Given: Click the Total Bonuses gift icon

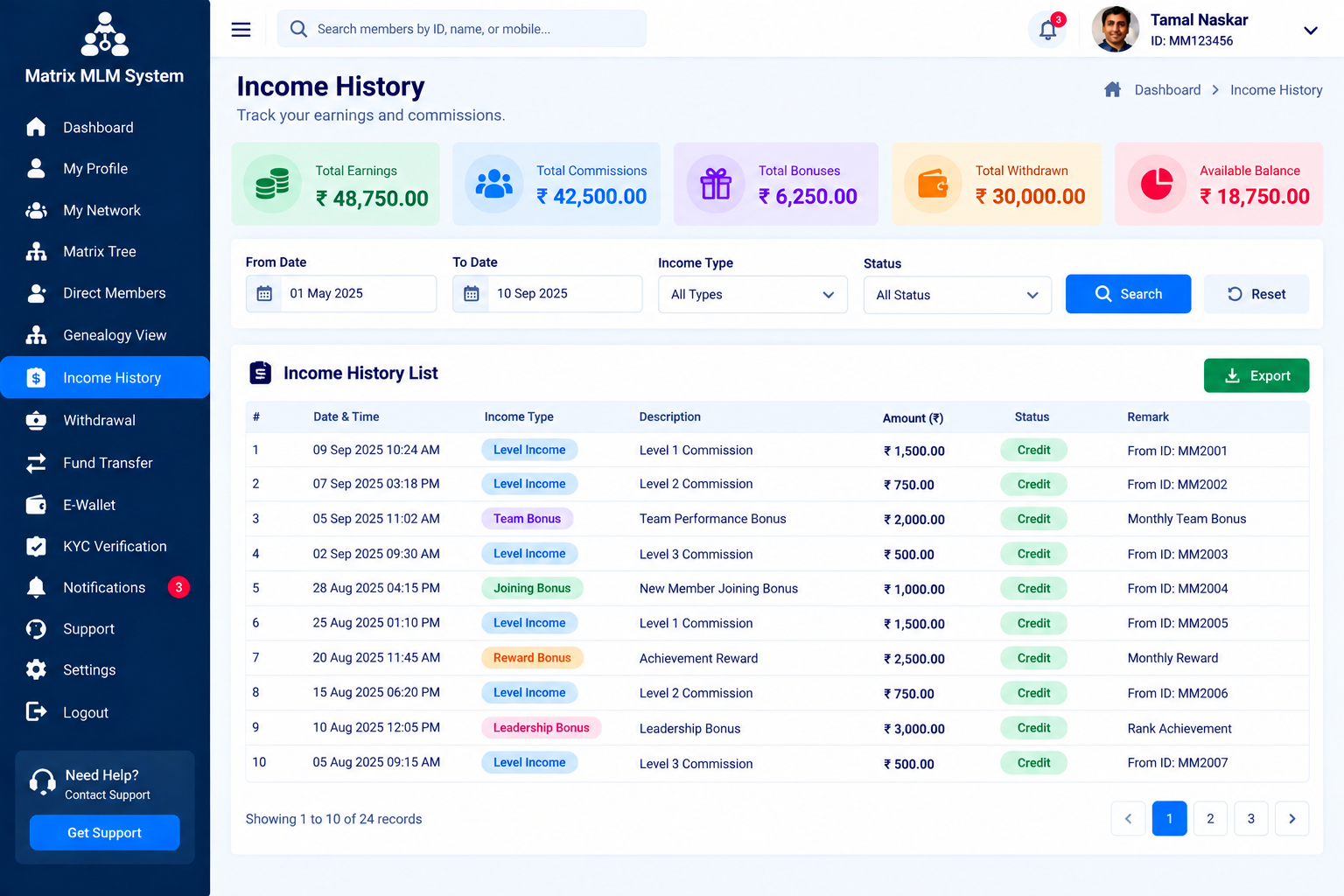Looking at the screenshot, I should coord(716,184).
